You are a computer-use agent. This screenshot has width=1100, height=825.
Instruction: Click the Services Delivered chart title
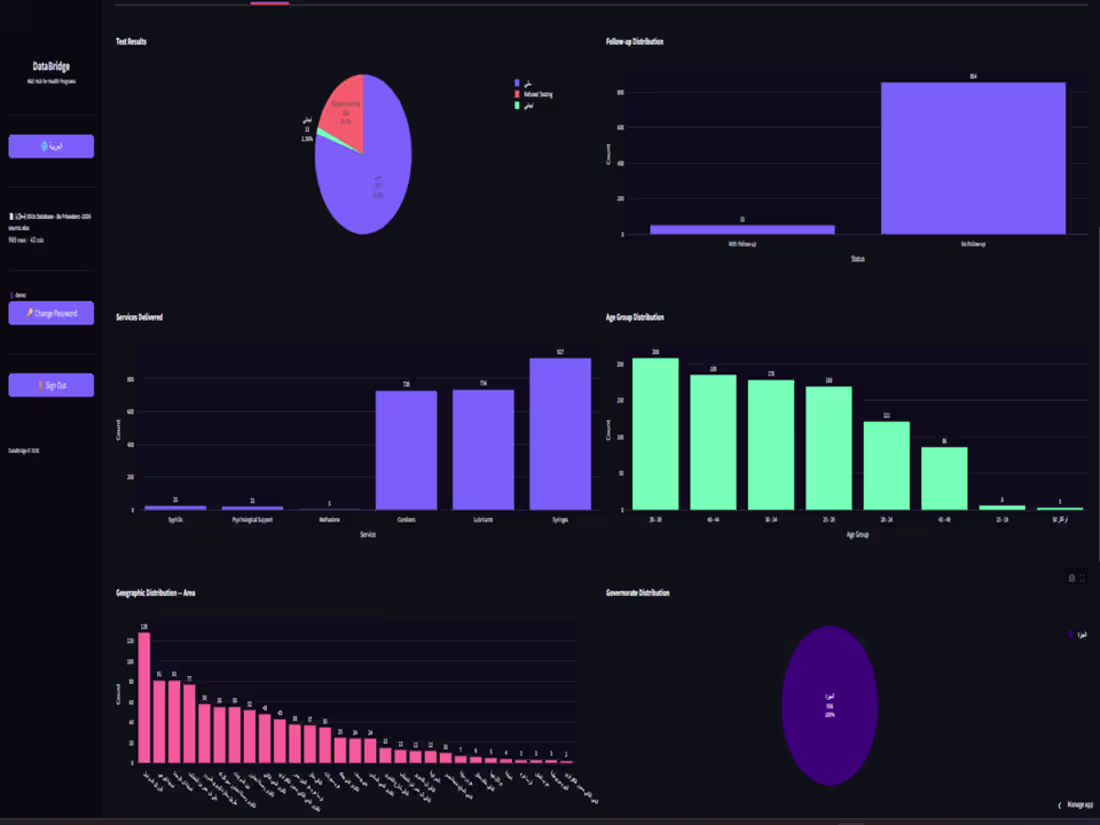coord(139,317)
